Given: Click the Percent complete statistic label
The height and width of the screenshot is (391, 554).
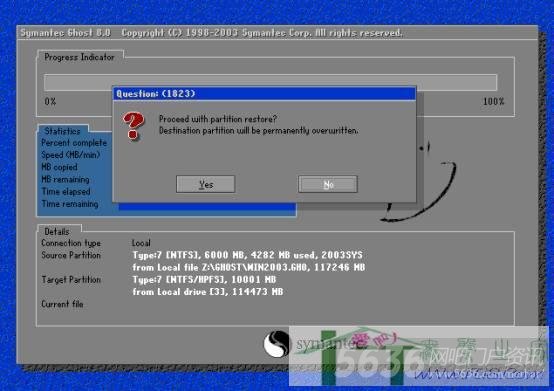Looking at the screenshot, I should pyautogui.click(x=74, y=143).
